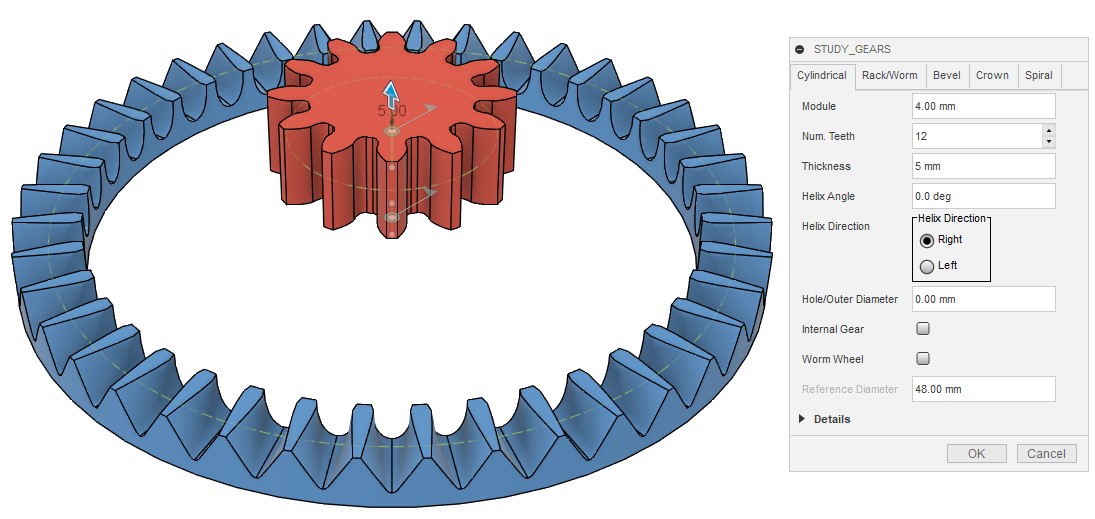Focus the Thickness input field
This screenshot has height=519, width=1095.
click(x=983, y=166)
